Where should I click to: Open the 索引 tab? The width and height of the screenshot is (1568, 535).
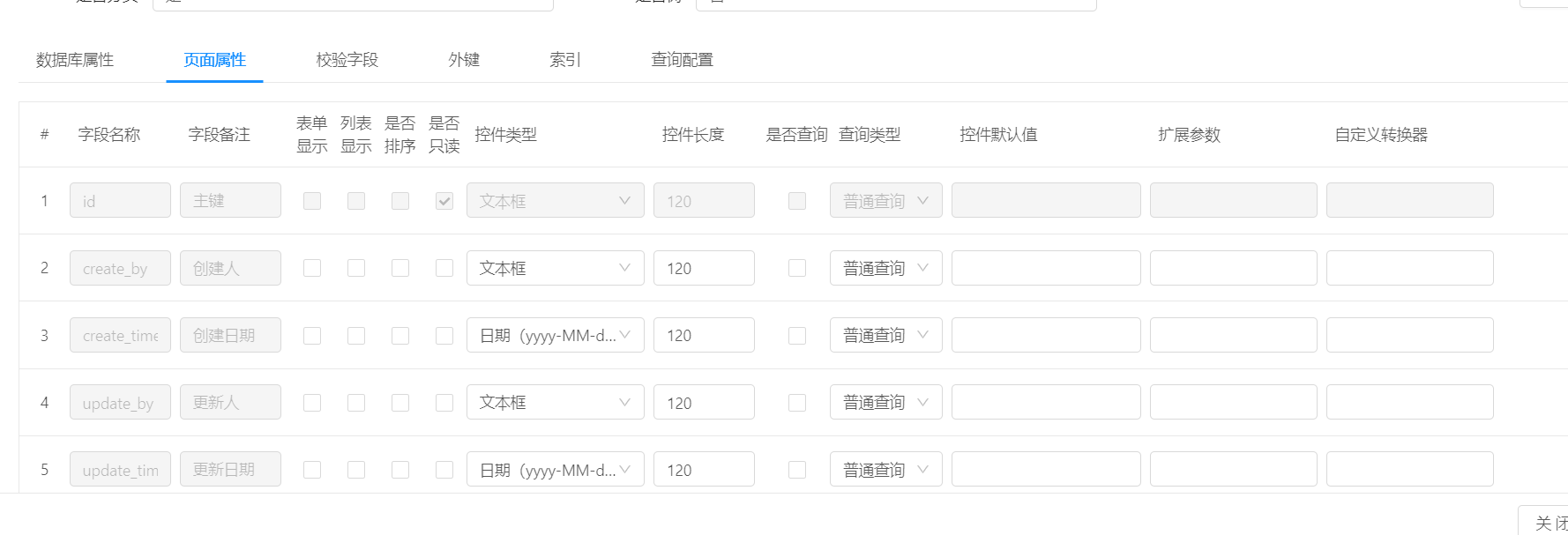pos(564,59)
